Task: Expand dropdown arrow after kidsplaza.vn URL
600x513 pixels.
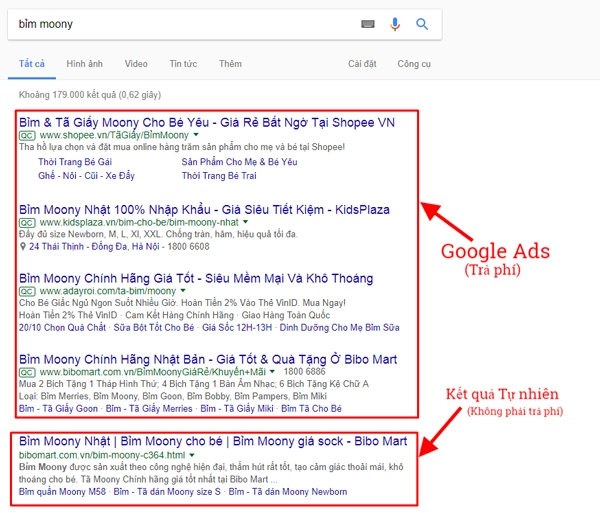Action: pyautogui.click(x=245, y=222)
